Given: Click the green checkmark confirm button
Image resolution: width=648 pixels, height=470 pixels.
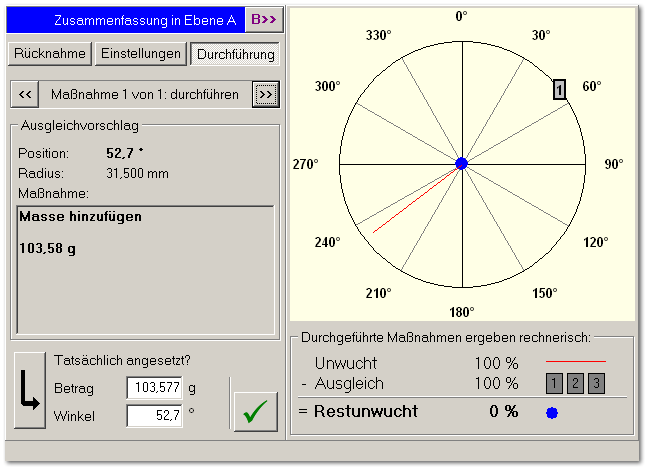Looking at the screenshot, I should tap(255, 411).
